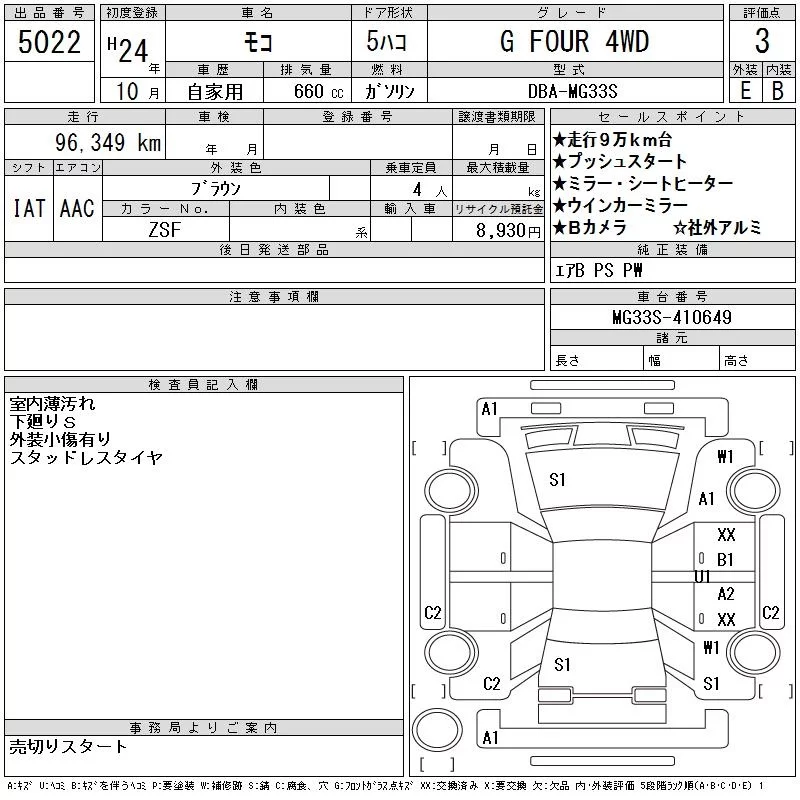Select the sales point ★ミラー・シートヒーター

click(643, 183)
